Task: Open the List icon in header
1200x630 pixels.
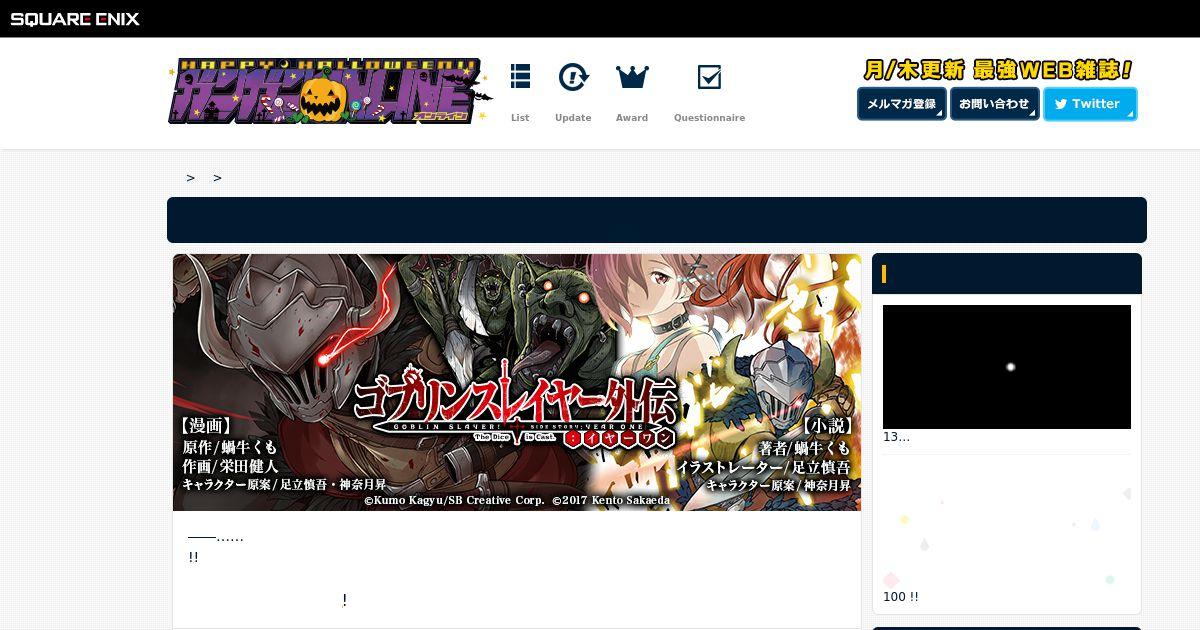Action: tap(520, 77)
